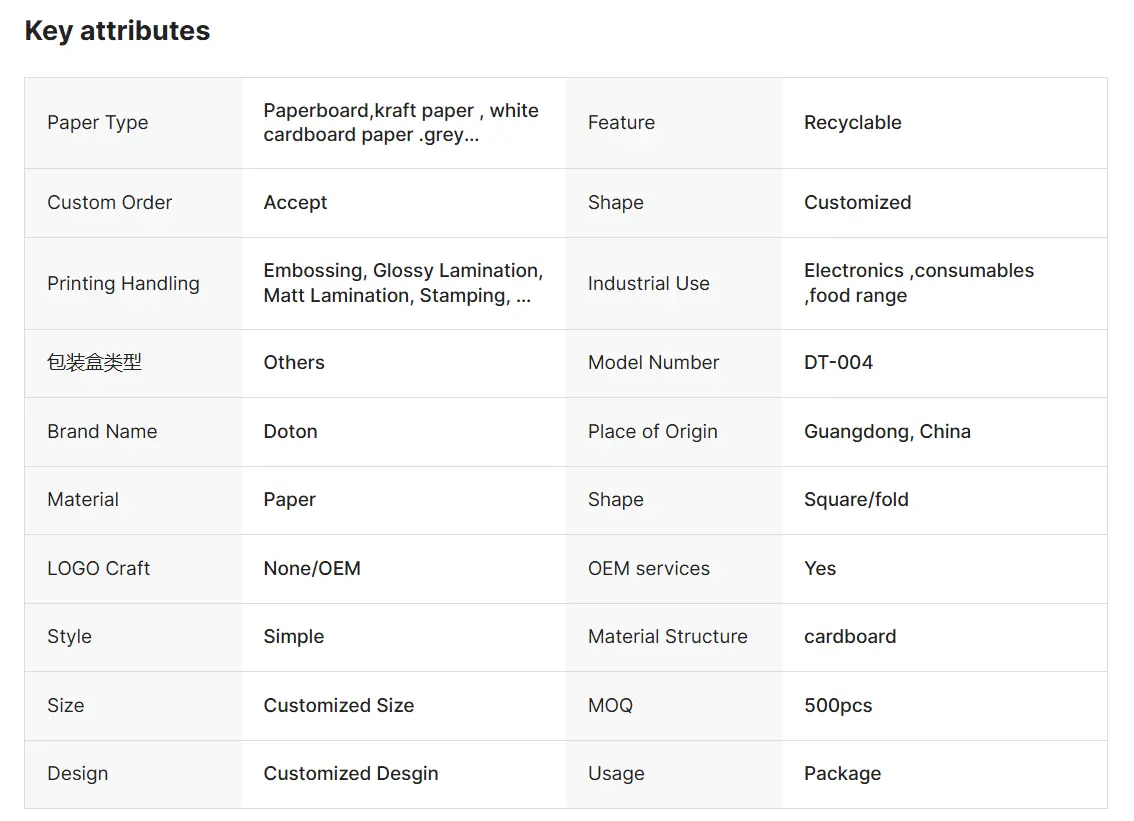Click the None/OEM LOGO Craft value
This screenshot has height=821, width=1134.
pos(312,569)
